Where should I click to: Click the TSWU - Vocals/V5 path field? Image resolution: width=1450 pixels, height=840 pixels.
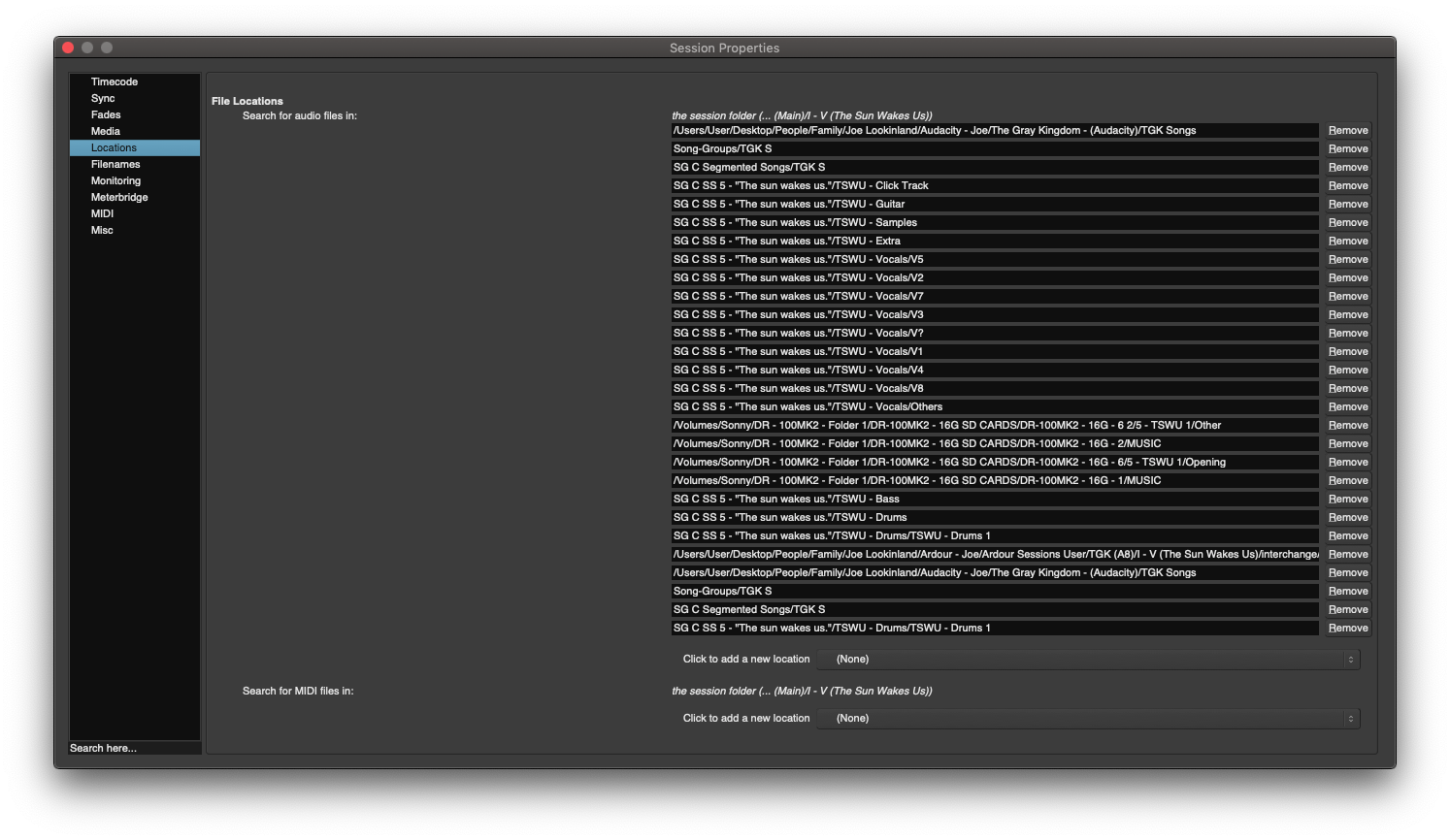994,260
